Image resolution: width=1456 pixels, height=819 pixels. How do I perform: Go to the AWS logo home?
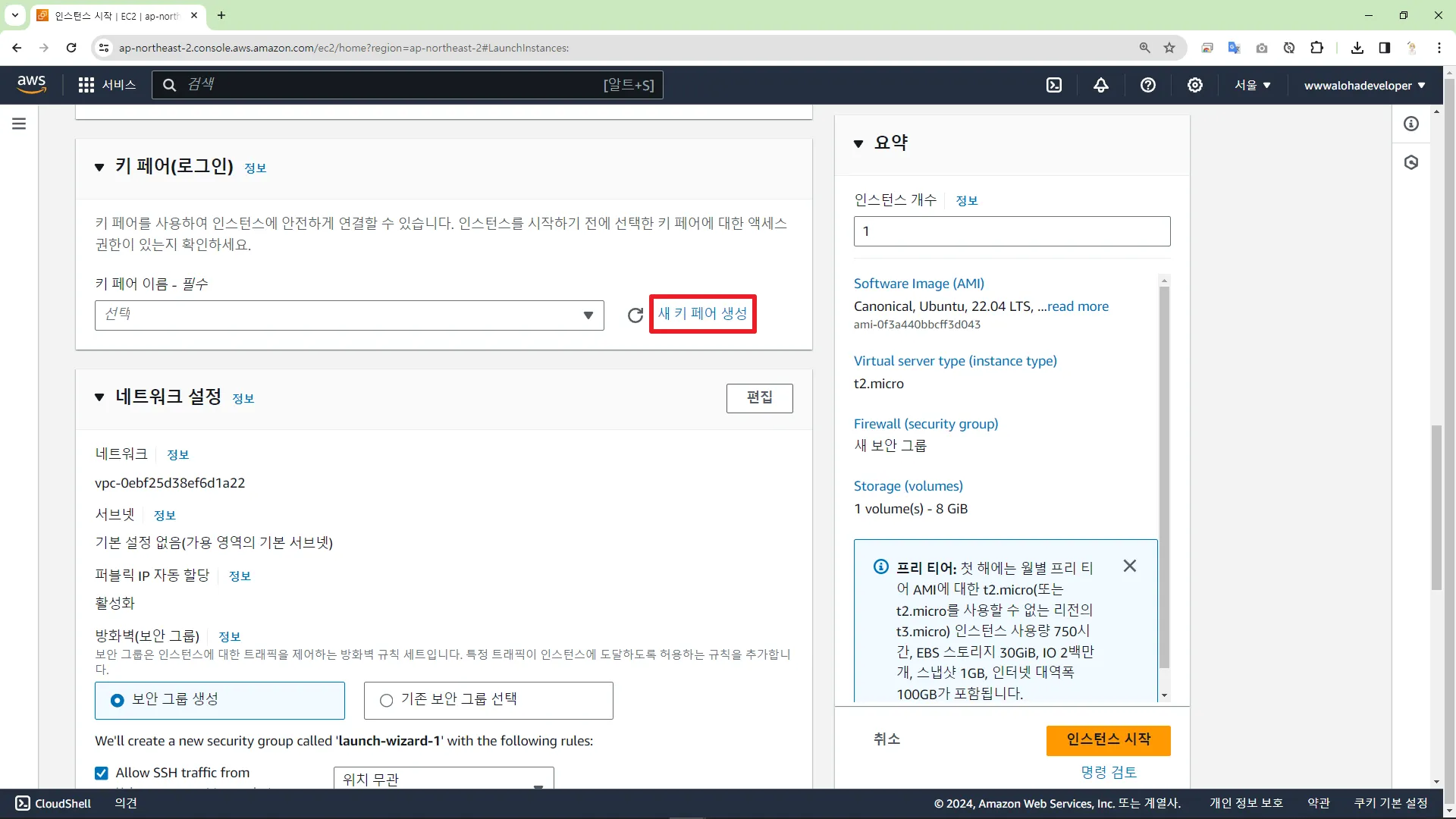click(x=31, y=84)
